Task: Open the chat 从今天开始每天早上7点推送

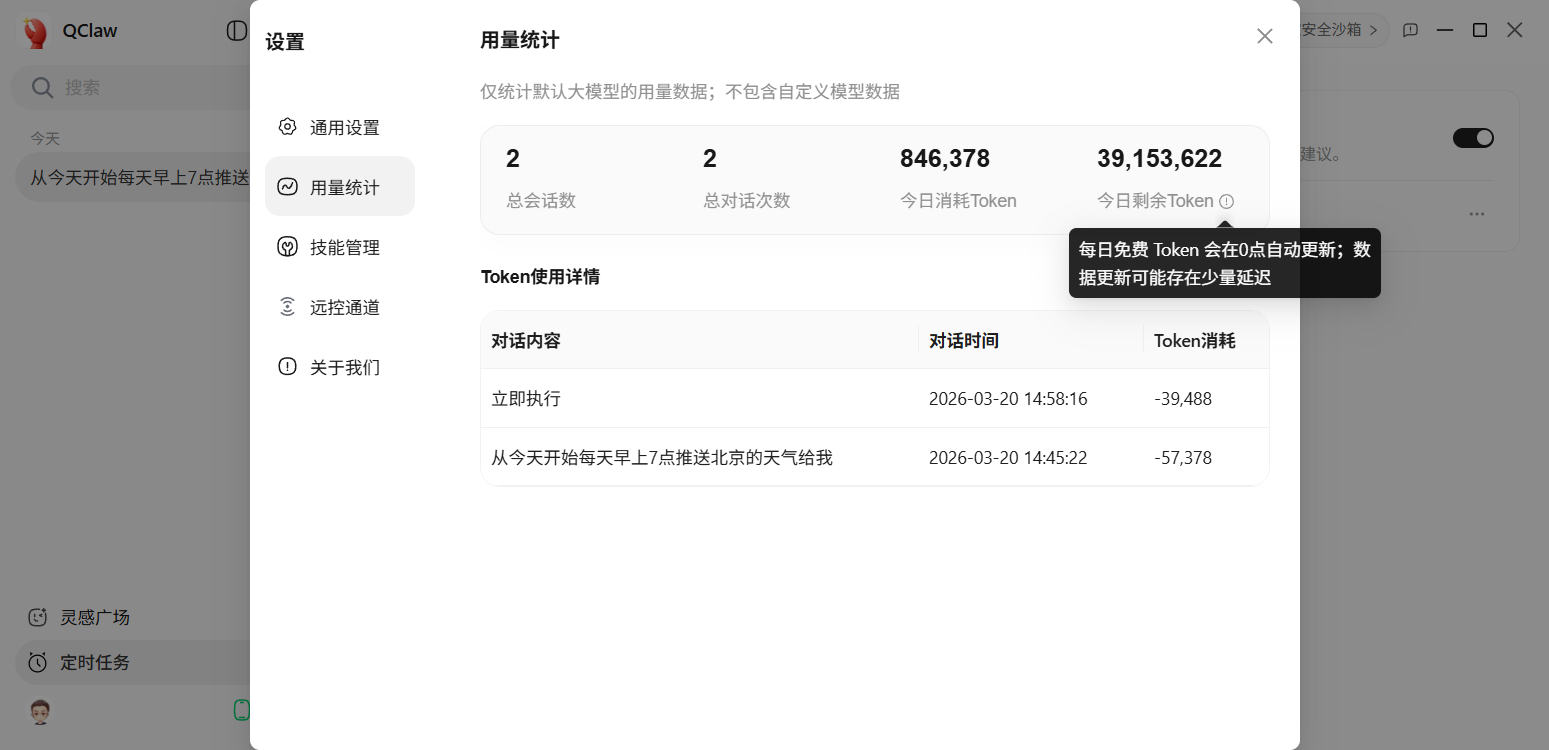Action: (x=134, y=178)
